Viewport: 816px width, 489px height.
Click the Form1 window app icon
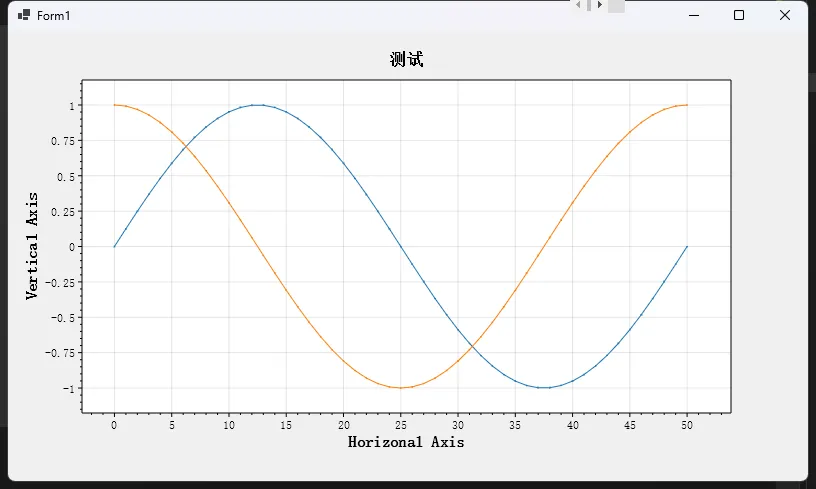coord(23,15)
